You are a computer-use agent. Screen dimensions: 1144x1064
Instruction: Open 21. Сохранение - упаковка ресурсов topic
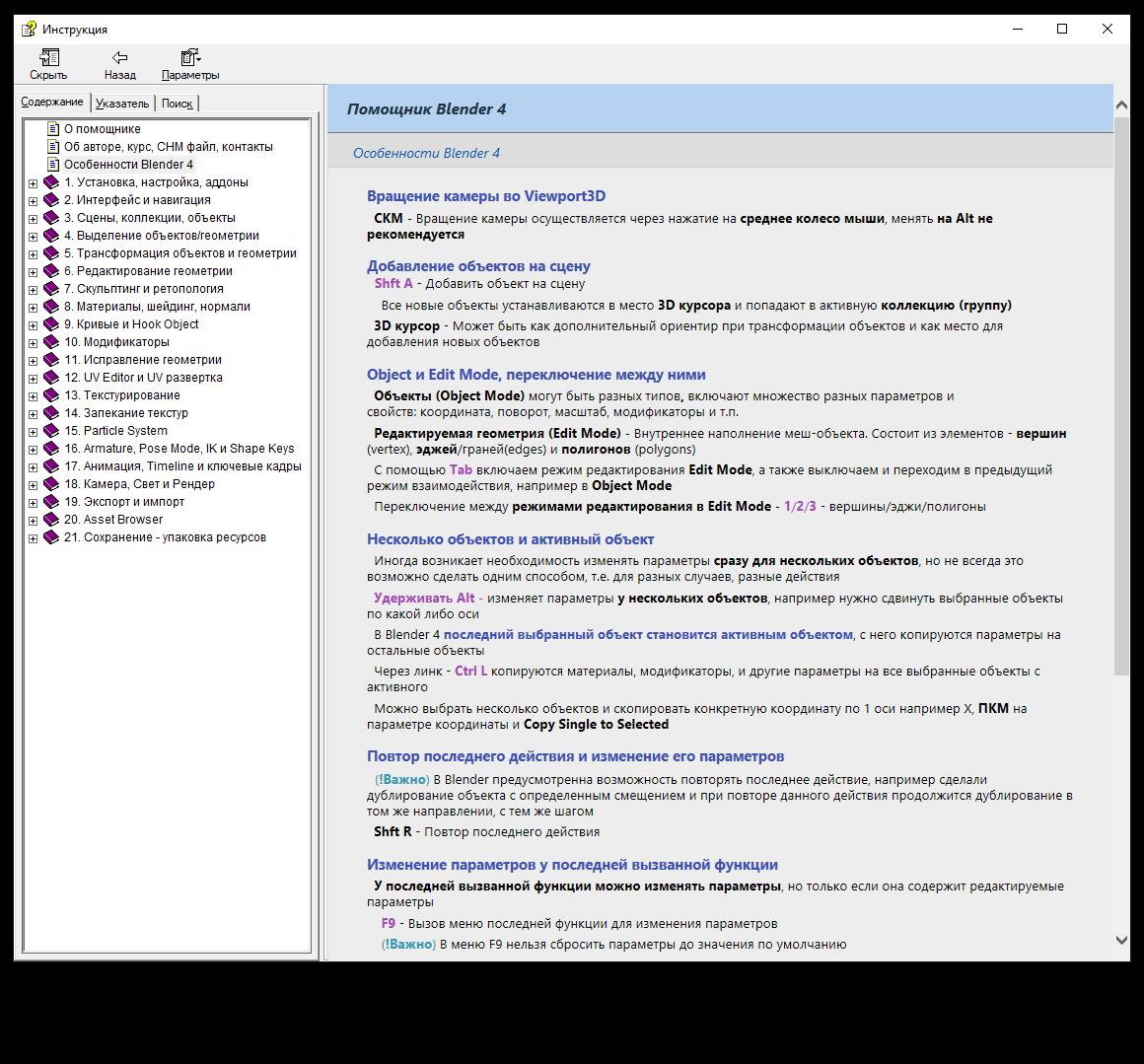pos(165,537)
